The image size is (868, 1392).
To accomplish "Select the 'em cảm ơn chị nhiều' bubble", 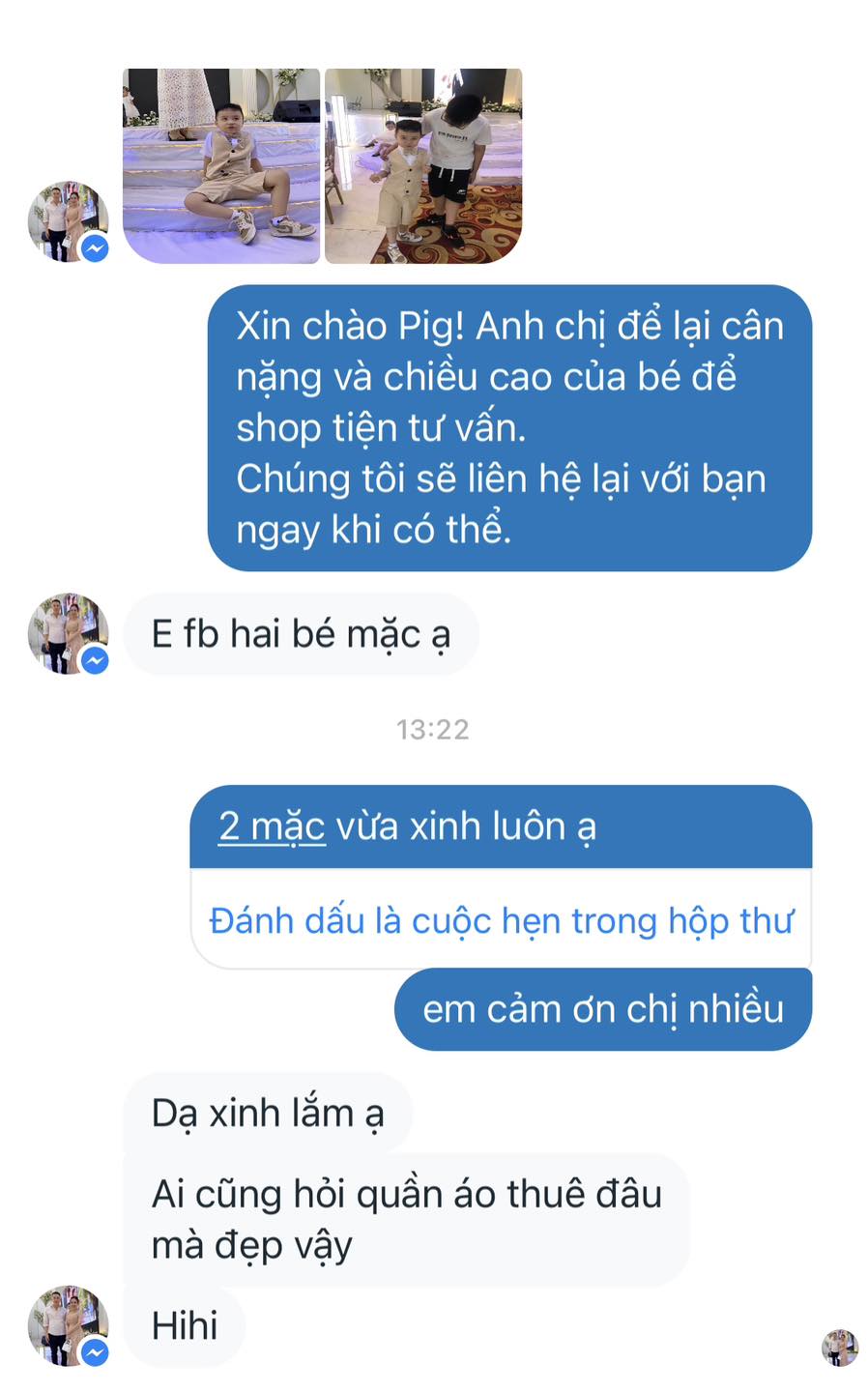I will coord(603,1009).
